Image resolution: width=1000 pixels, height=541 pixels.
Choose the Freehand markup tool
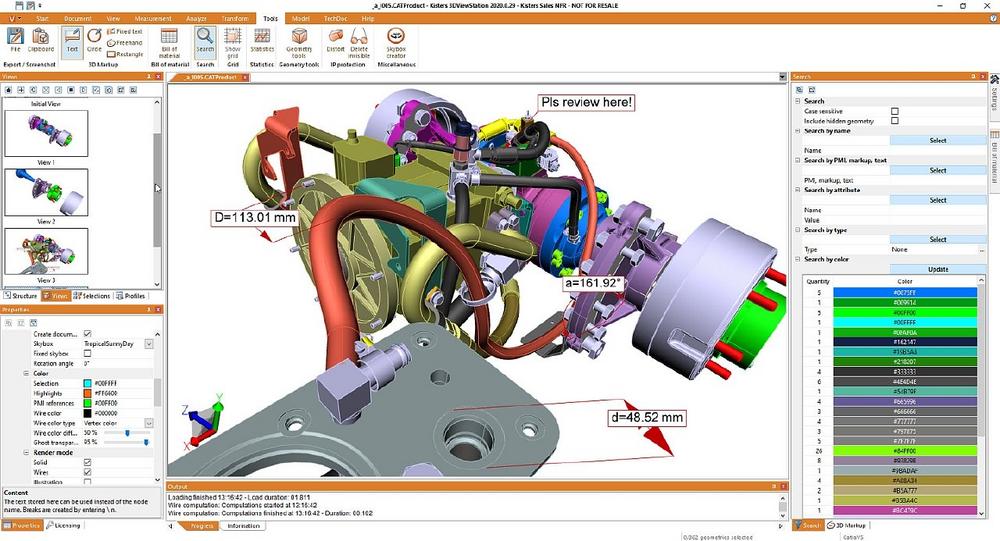(125, 43)
